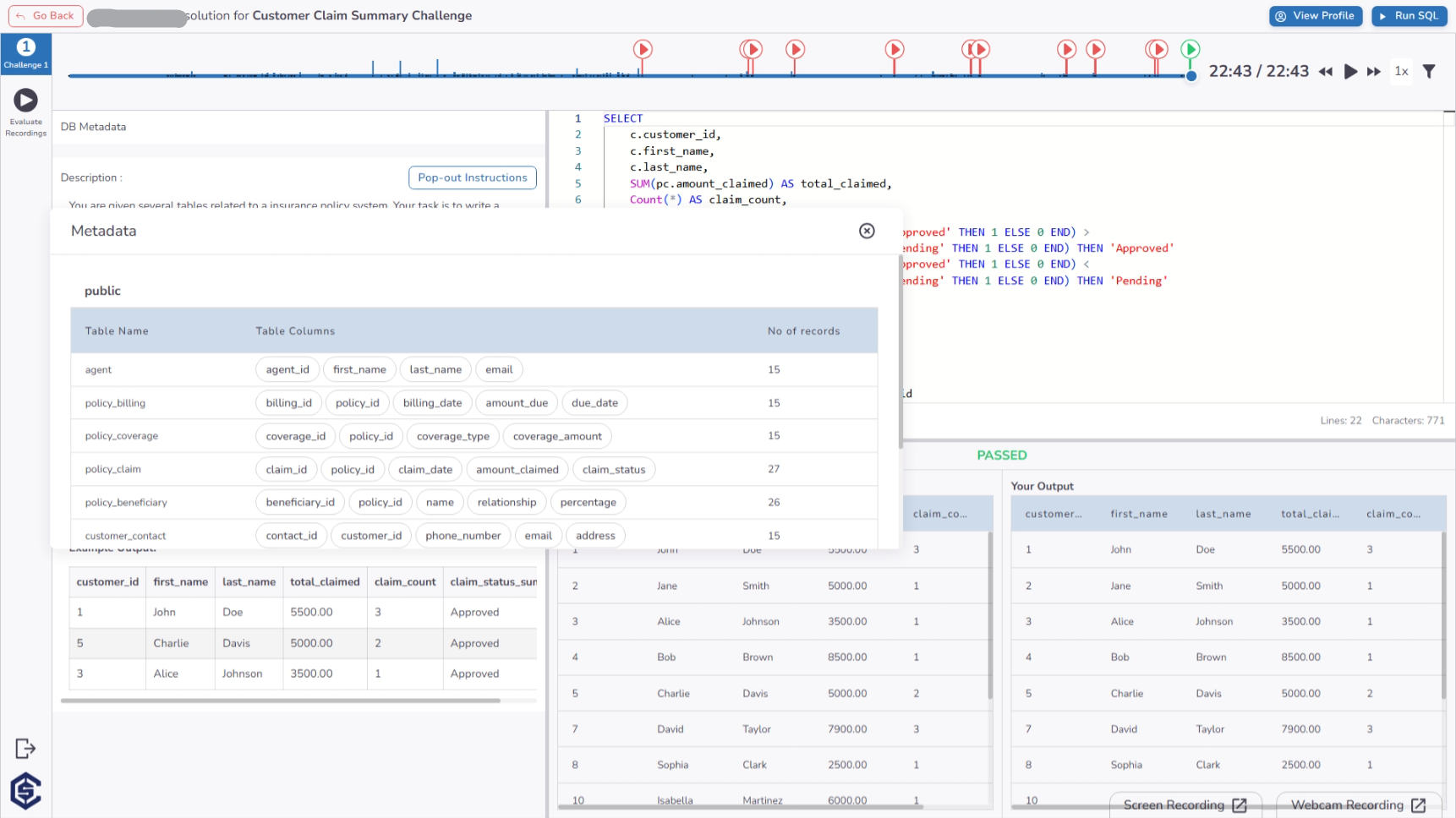Close the Metadata dialog

click(866, 231)
